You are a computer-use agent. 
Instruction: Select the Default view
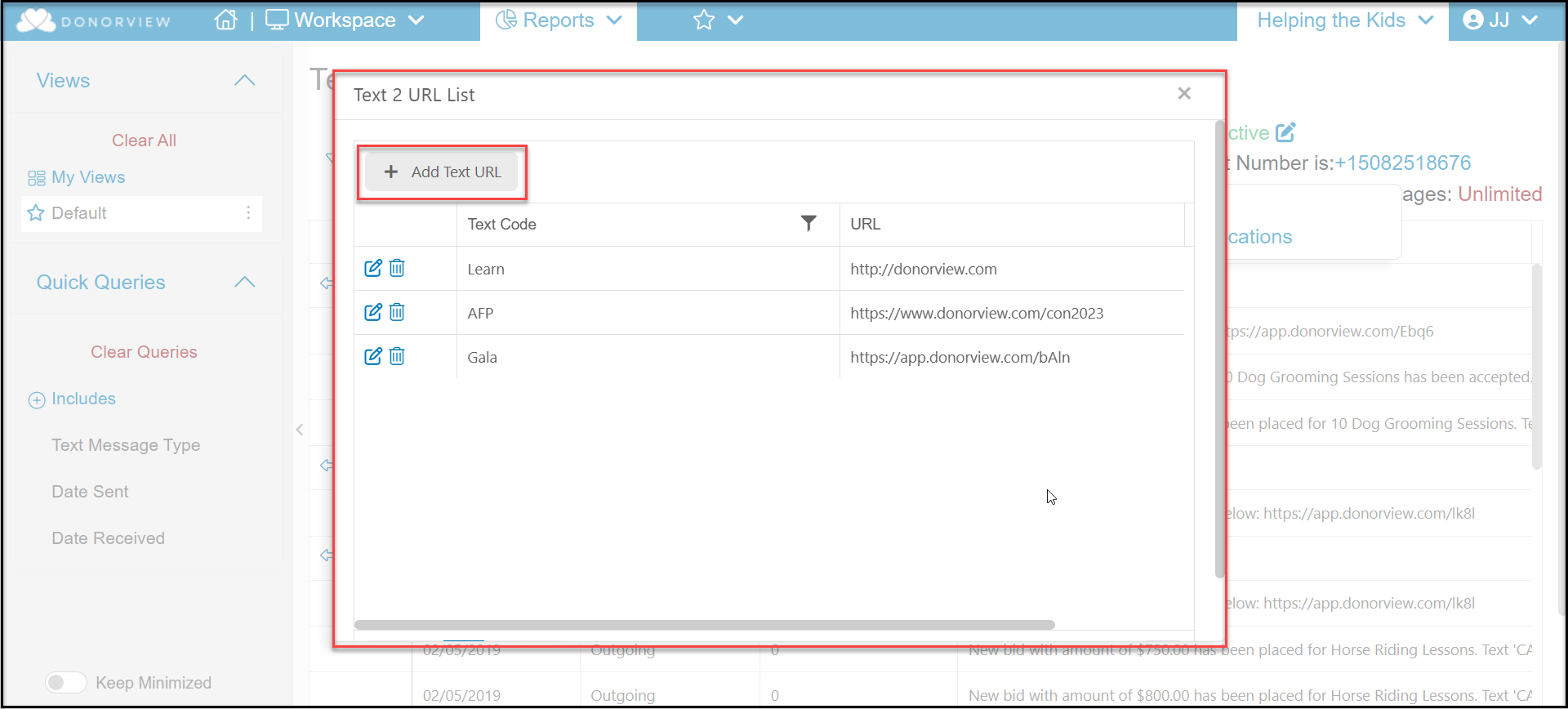click(141, 213)
